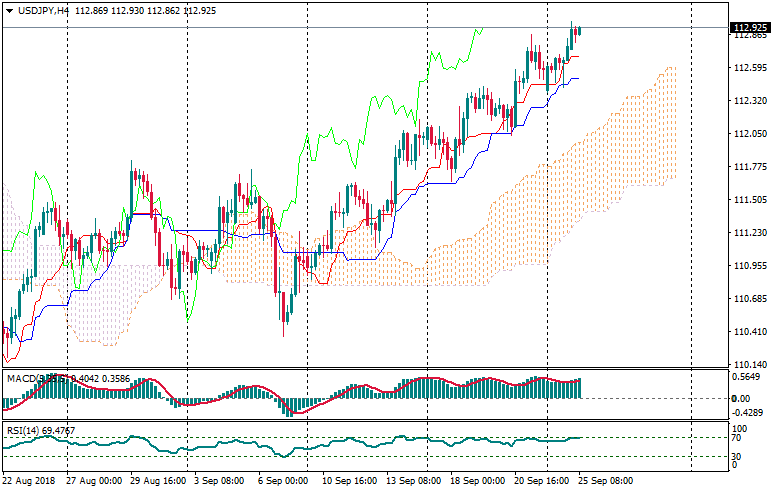The width and height of the screenshot is (771, 492).
Task: Click the current price tag 112.925
Action: pyautogui.click(x=748, y=28)
